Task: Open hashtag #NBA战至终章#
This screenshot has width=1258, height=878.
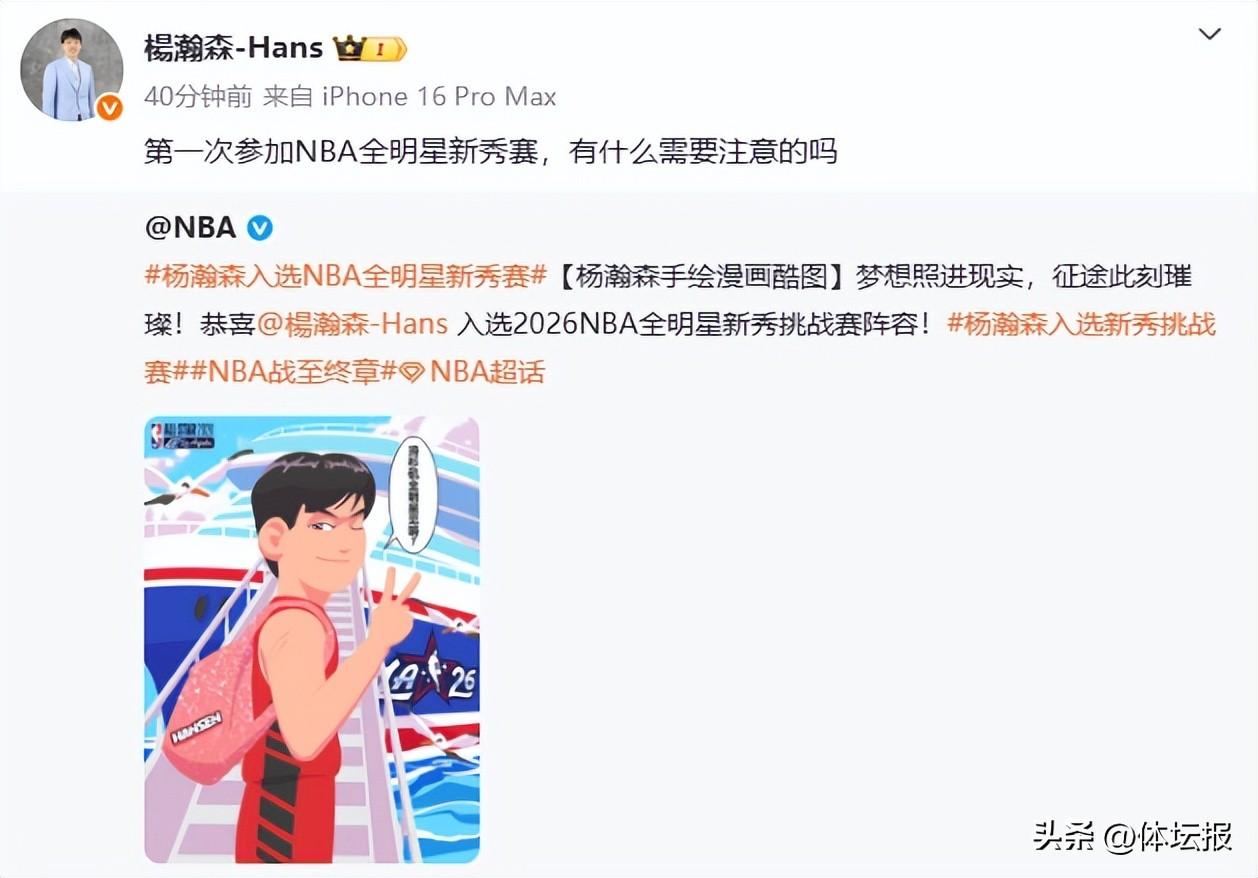Action: pos(288,372)
